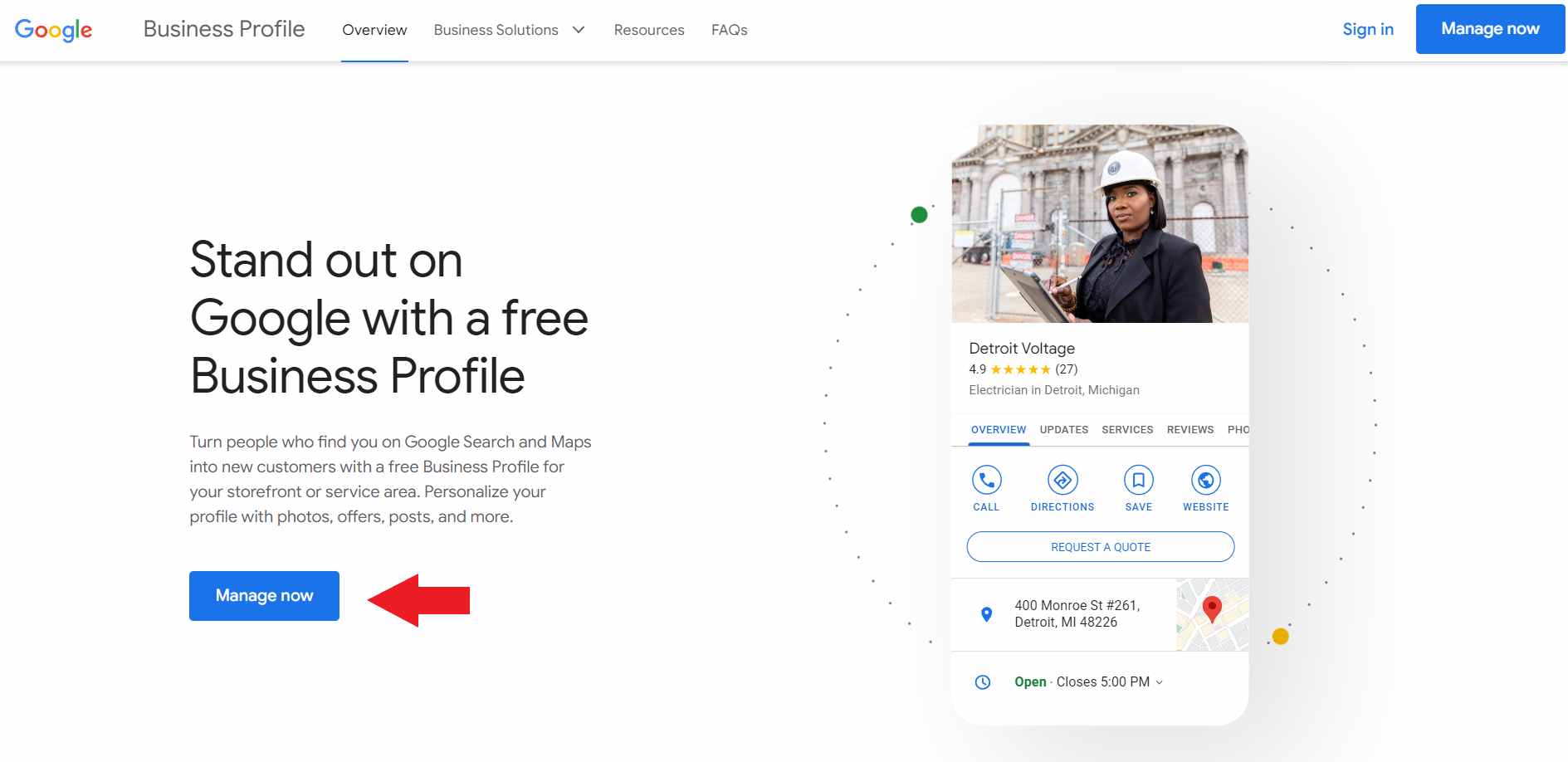Click the blue location pin icon

click(x=985, y=614)
